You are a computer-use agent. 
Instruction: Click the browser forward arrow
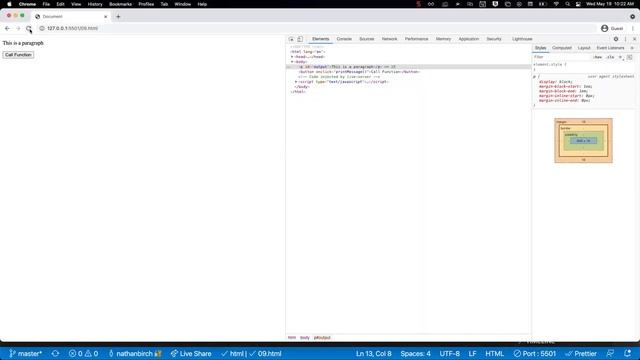[18, 29]
